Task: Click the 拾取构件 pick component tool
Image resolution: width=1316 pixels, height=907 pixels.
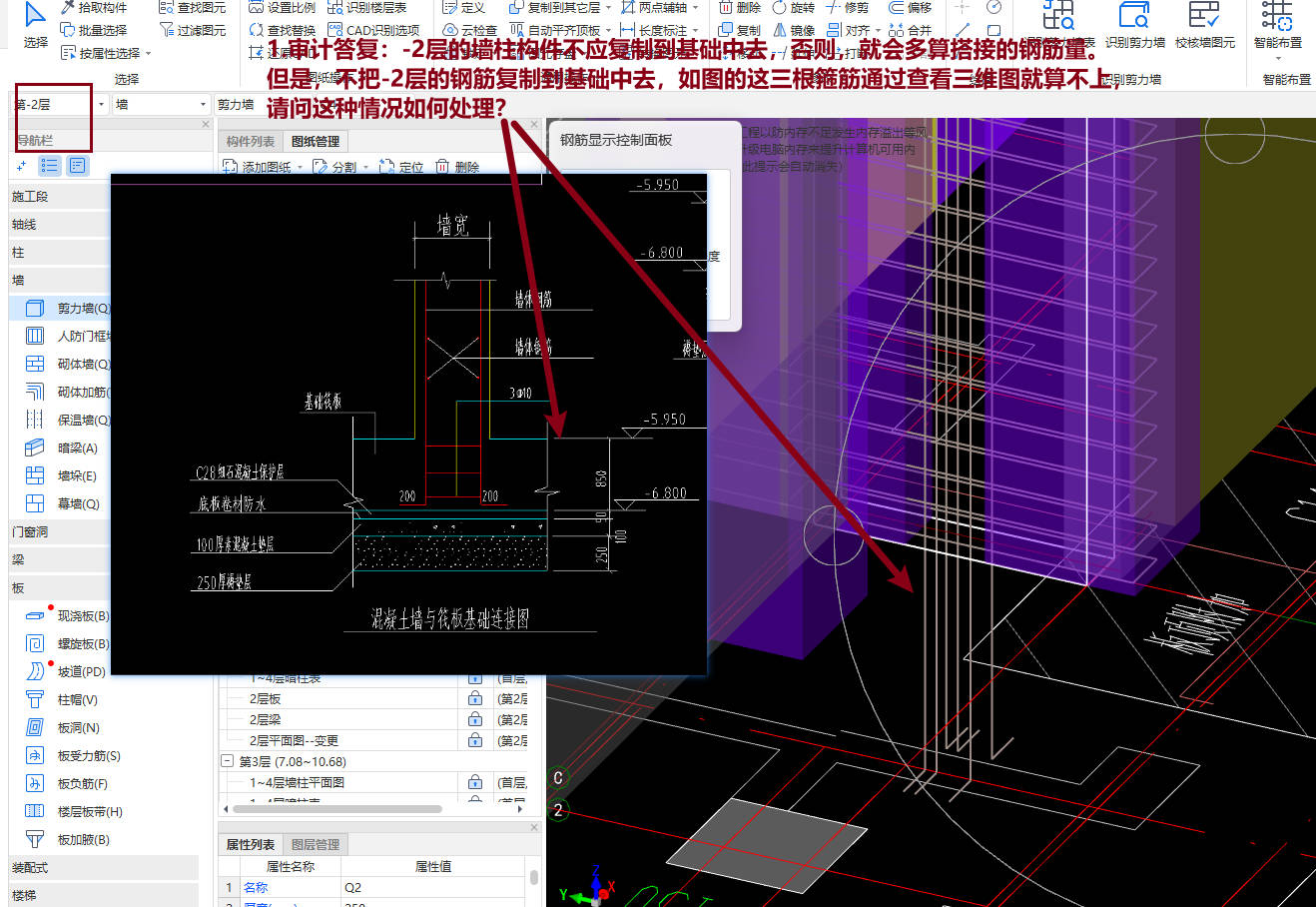Action: pos(93,7)
